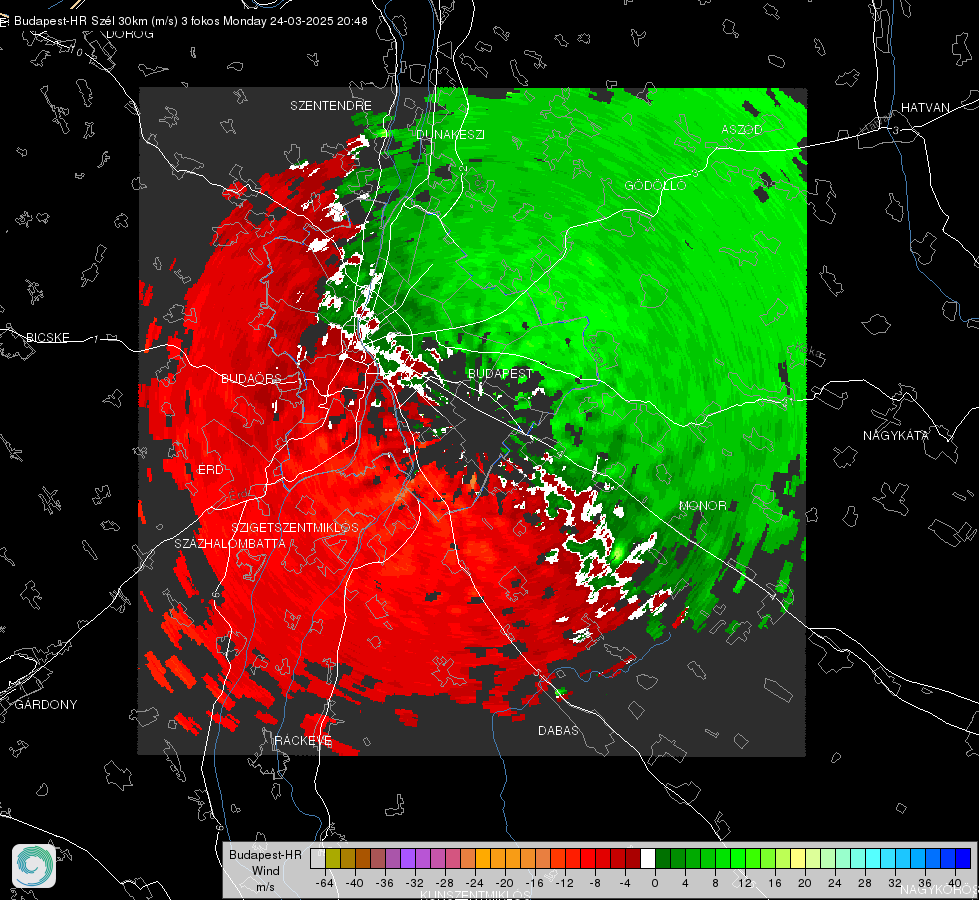
Task: Click the -40 legend value
Action: point(355,883)
